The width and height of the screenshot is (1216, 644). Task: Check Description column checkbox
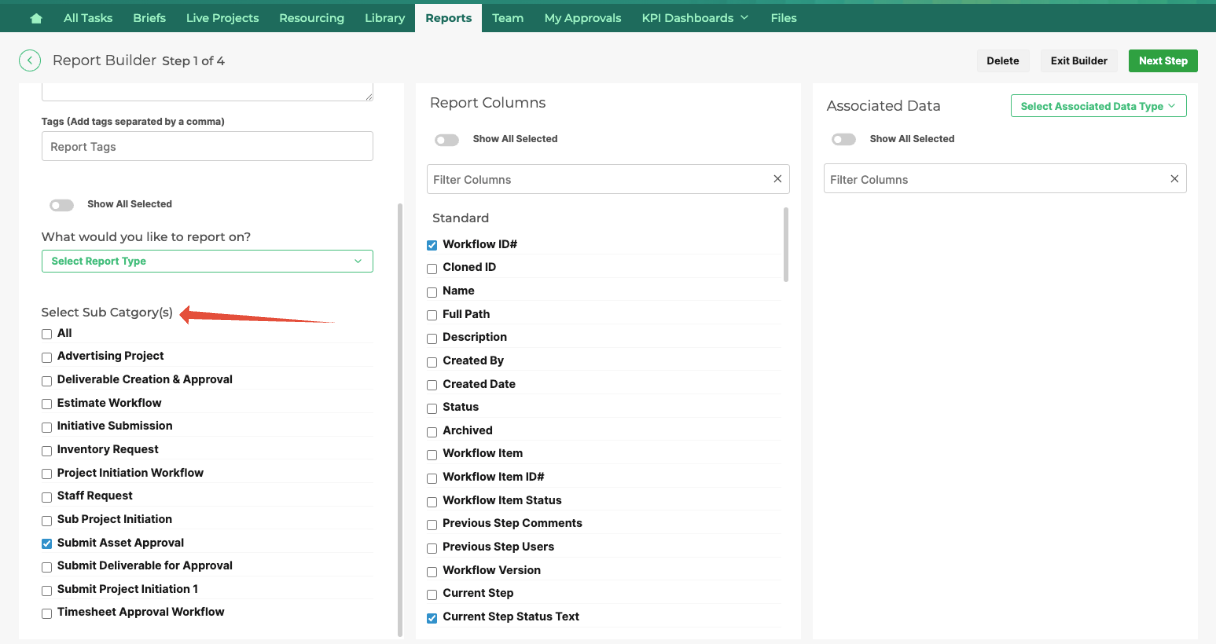pos(432,338)
